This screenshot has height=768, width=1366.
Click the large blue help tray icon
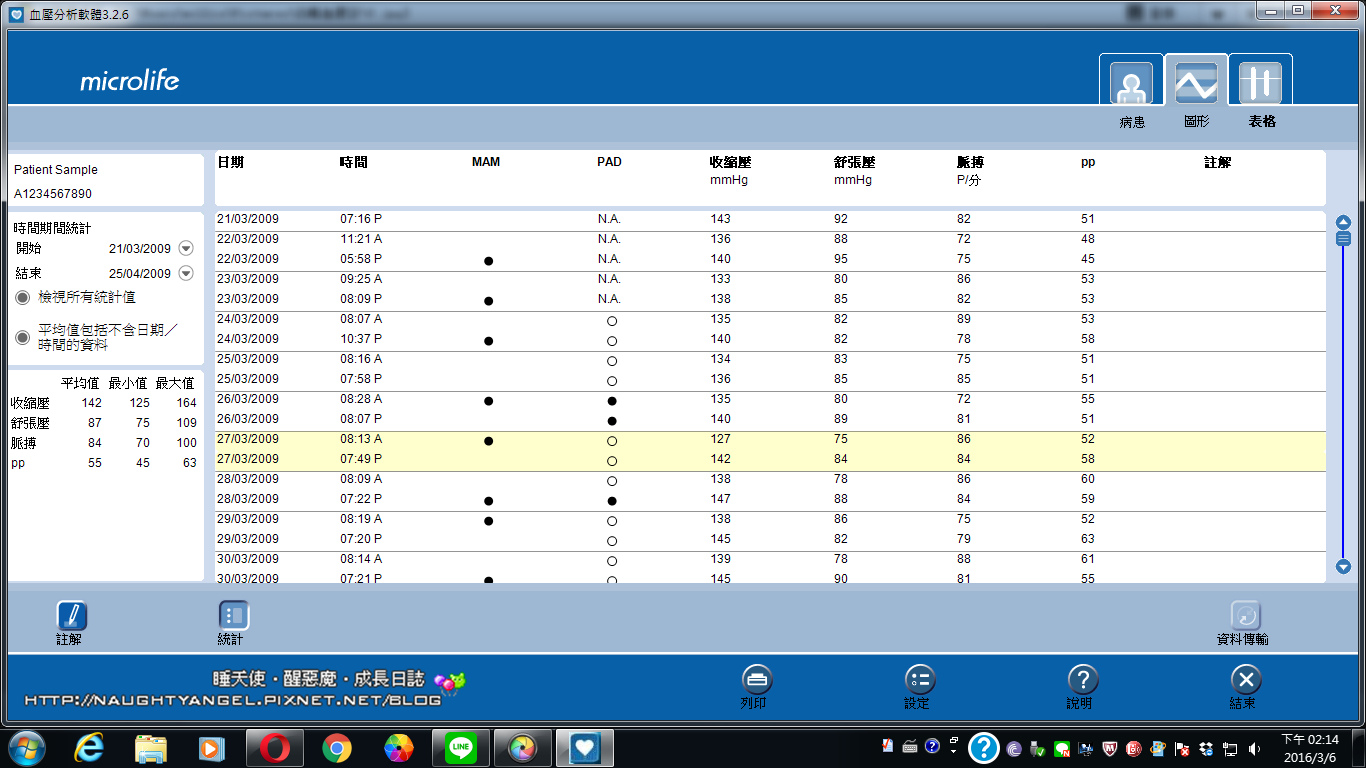[984, 748]
